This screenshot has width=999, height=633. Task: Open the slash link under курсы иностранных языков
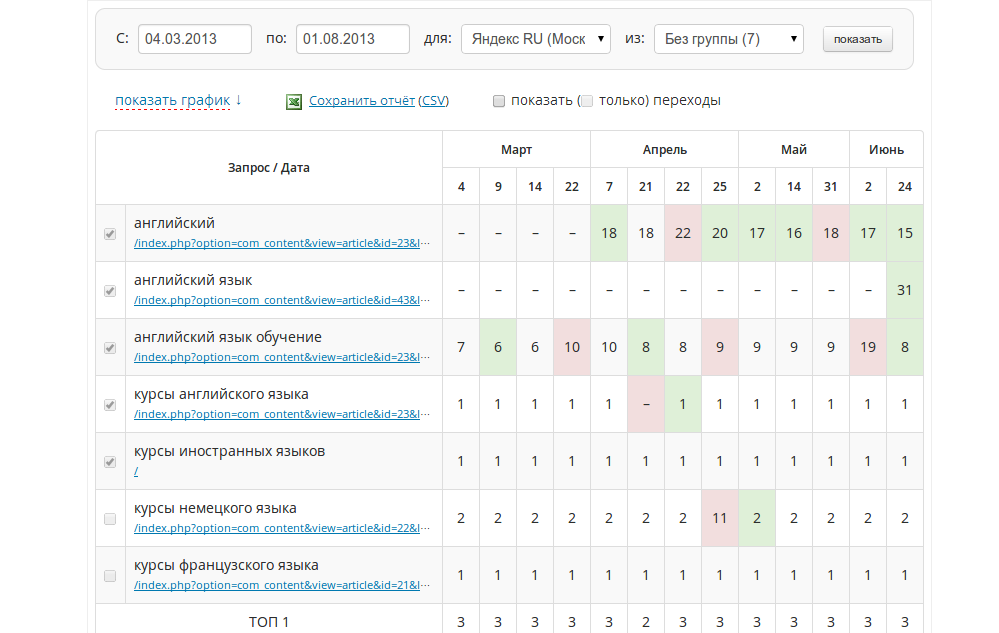136,471
